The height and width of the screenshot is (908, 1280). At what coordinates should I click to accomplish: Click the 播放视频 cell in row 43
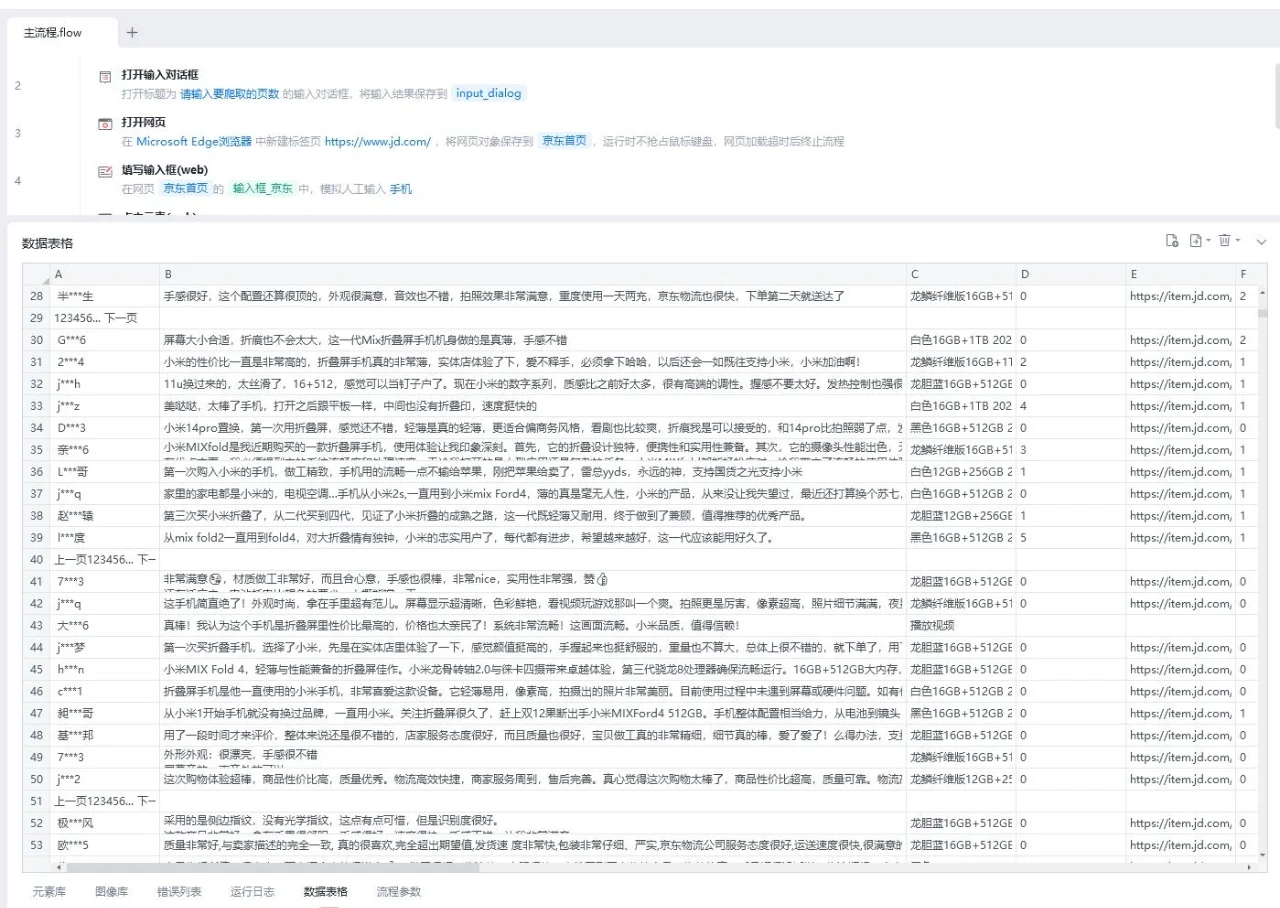[961, 625]
